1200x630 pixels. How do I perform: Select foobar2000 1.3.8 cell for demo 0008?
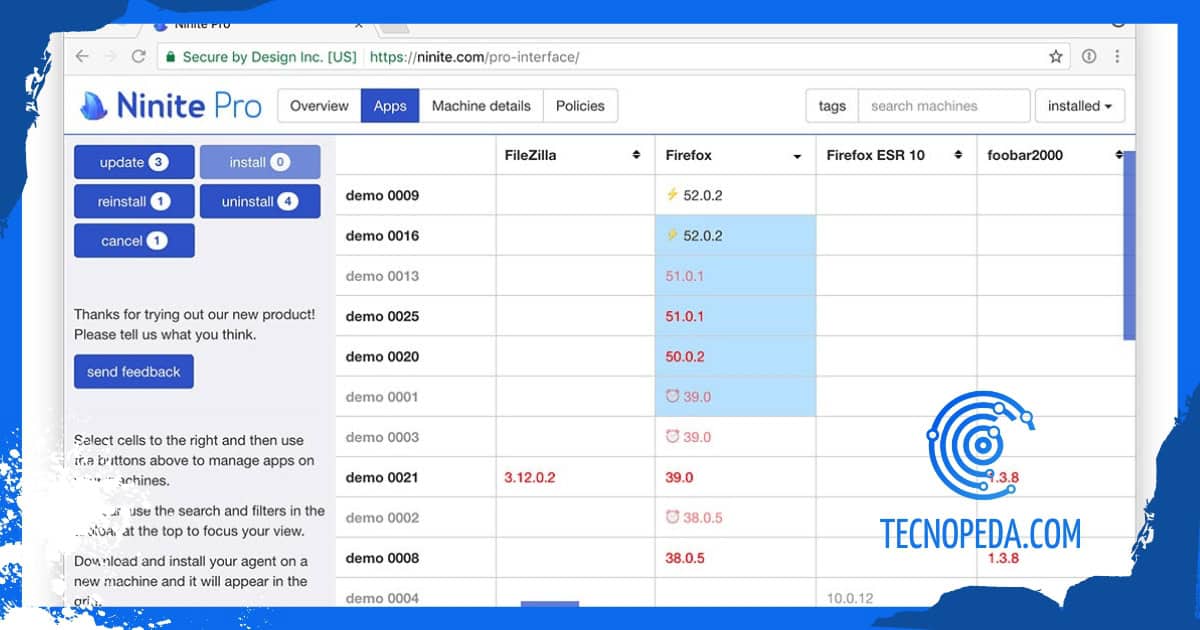coord(1056,558)
